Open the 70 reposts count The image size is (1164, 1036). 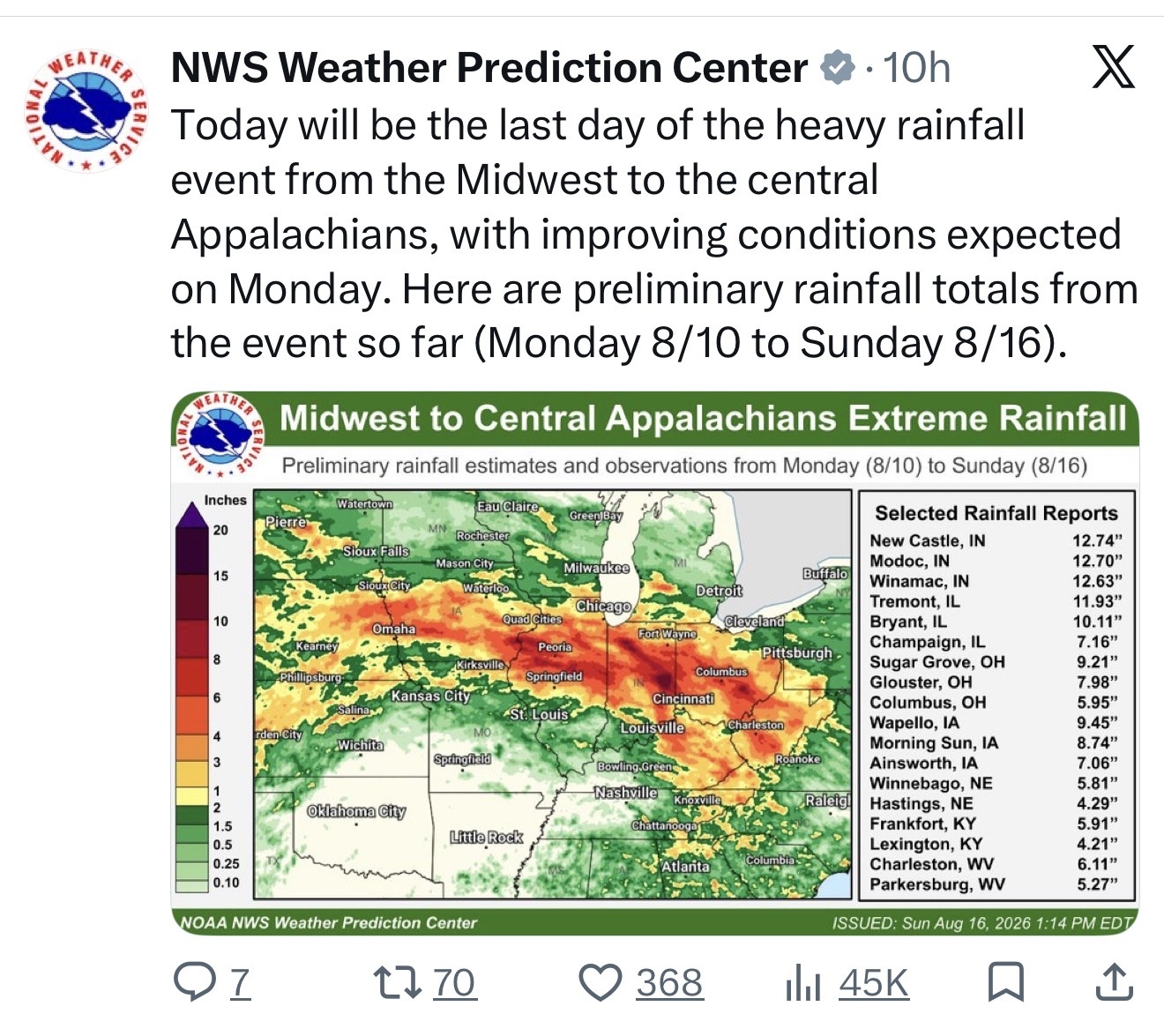[455, 982]
